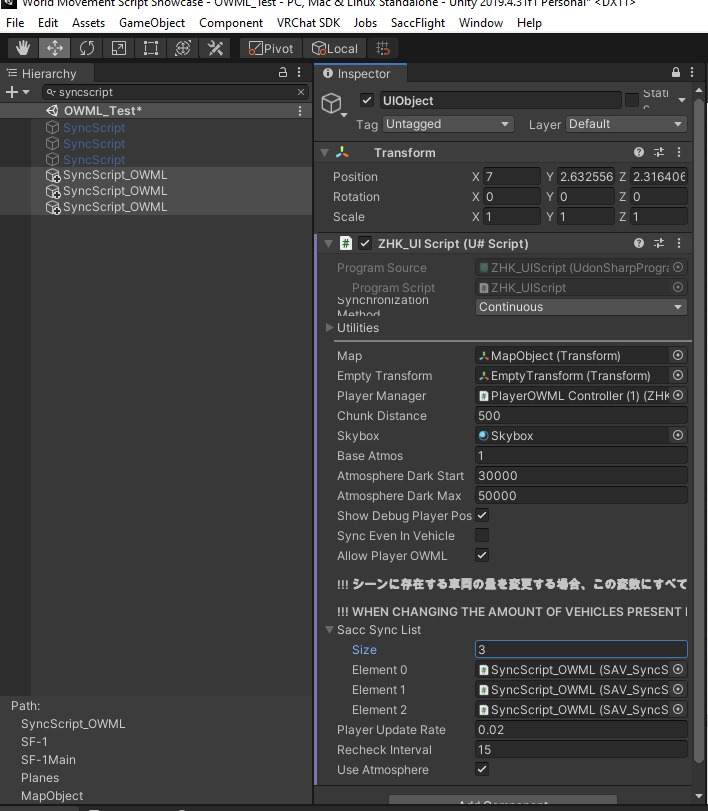The height and width of the screenshot is (811, 708).
Task: Enable Sync Even In Vehicle
Action: (x=482, y=535)
